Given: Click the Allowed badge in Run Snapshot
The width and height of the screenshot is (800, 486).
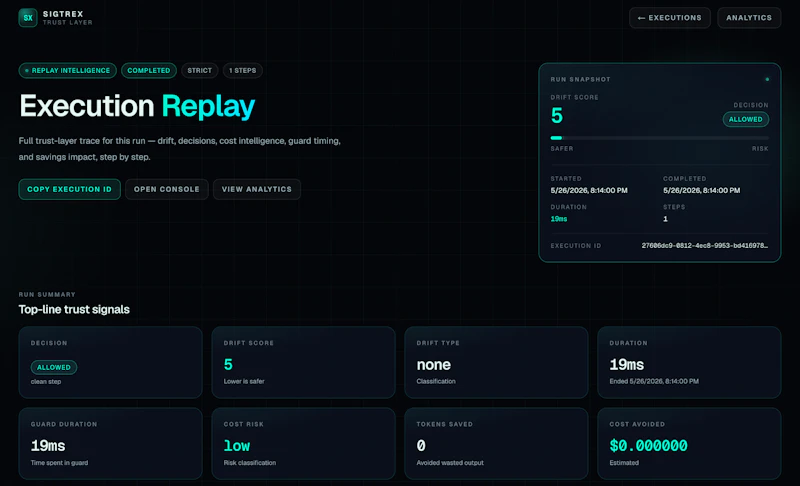Looking at the screenshot, I should point(745,119).
